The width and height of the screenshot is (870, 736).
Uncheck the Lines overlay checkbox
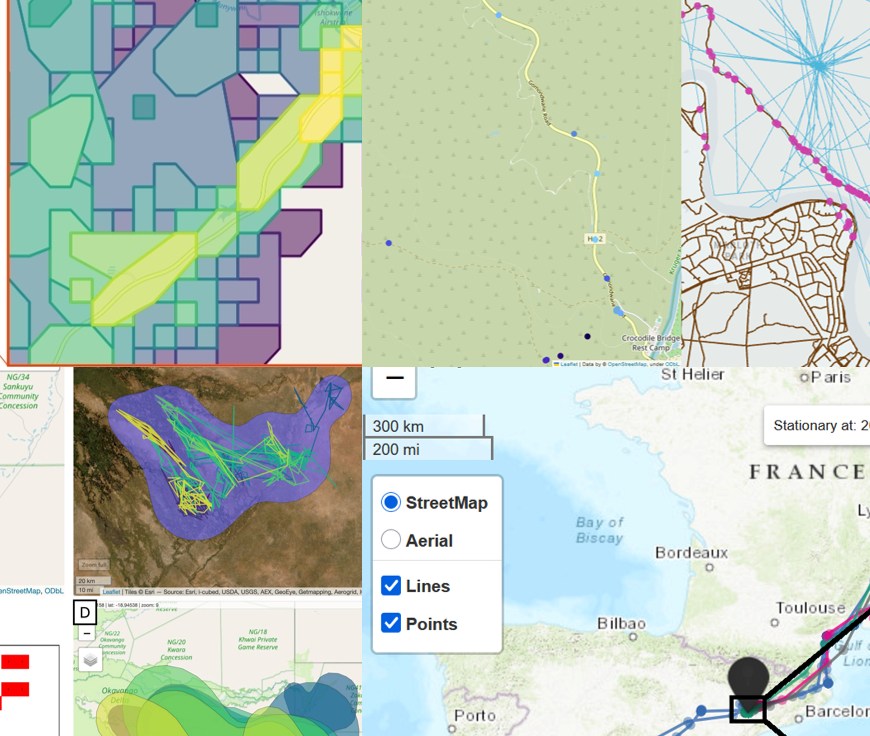pyautogui.click(x=392, y=586)
